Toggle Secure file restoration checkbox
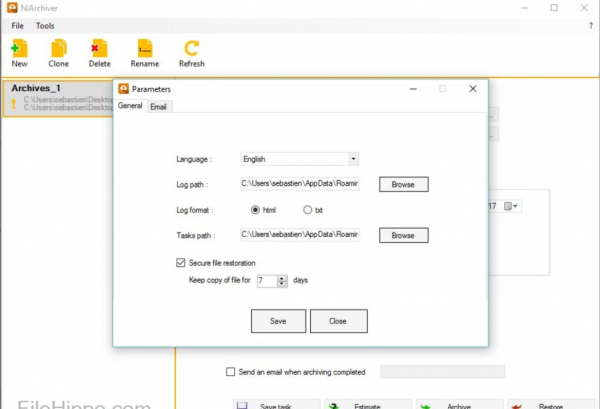This screenshot has width=600, height=409. point(181,262)
